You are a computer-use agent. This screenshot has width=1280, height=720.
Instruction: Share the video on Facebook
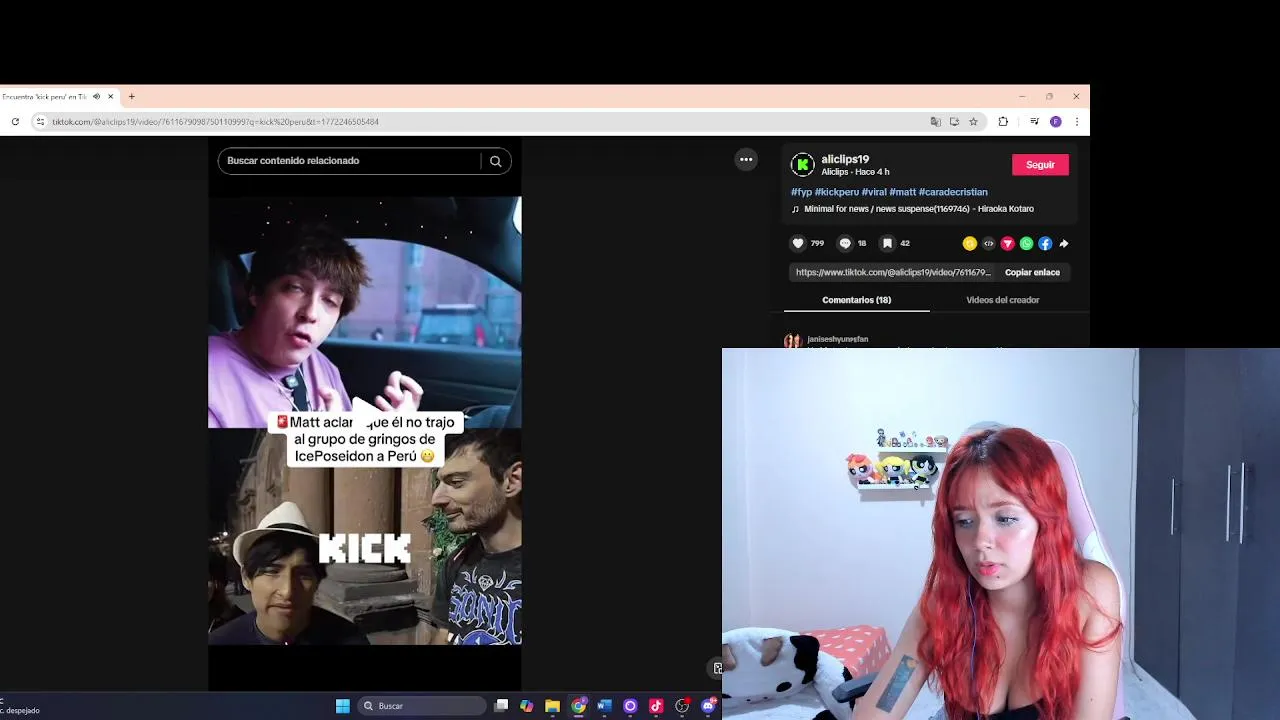pos(1045,243)
